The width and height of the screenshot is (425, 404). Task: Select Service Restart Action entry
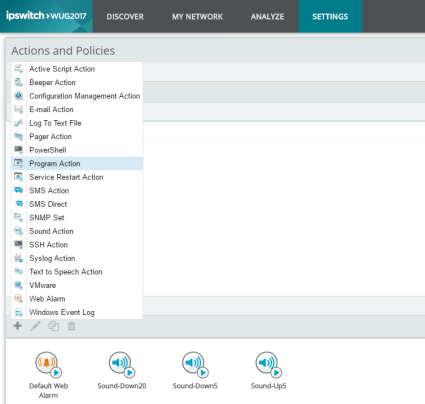pyautogui.click(x=77, y=177)
